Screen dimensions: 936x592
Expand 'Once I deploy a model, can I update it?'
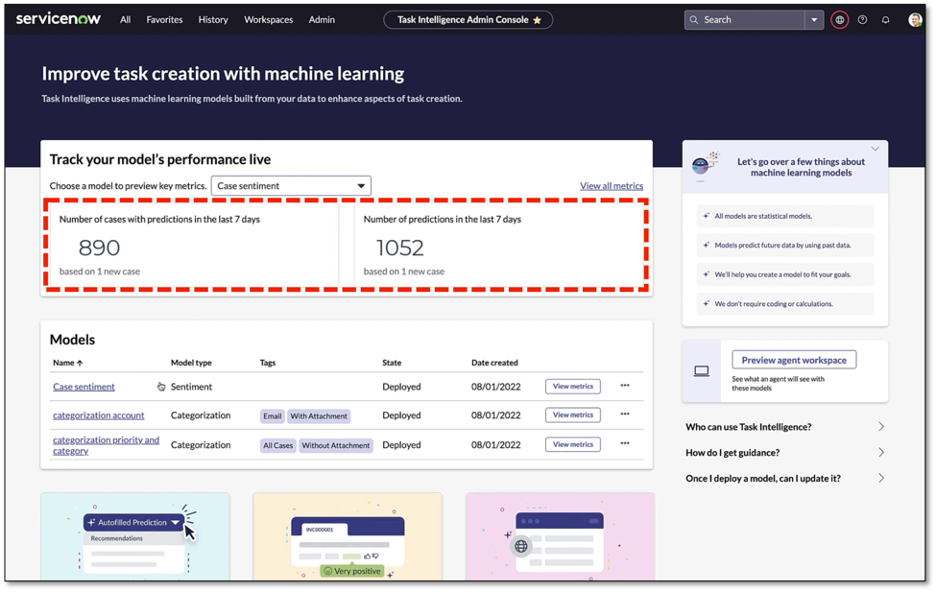click(785, 478)
